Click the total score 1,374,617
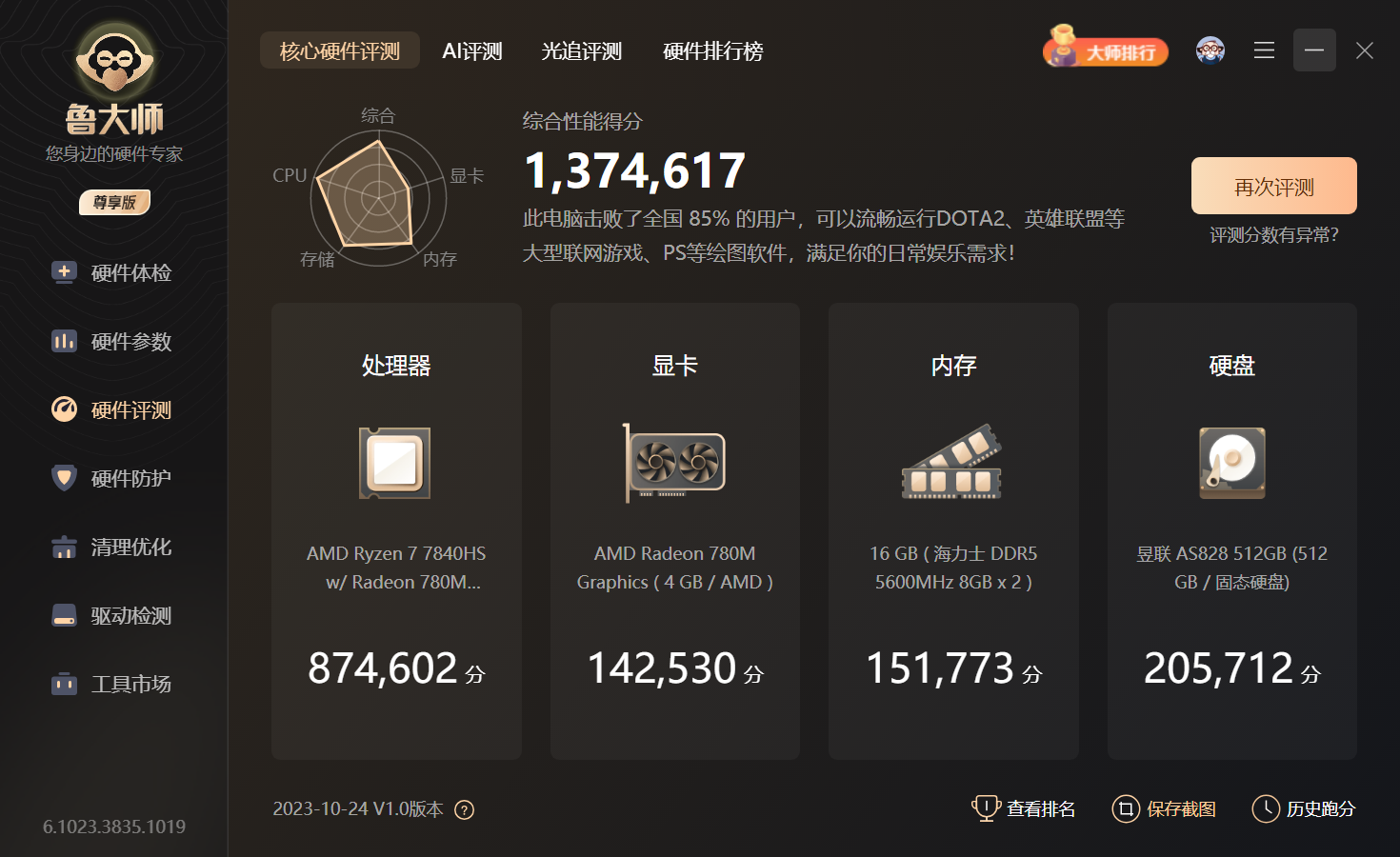Screen dimensions: 1400x857 (x=635, y=171)
